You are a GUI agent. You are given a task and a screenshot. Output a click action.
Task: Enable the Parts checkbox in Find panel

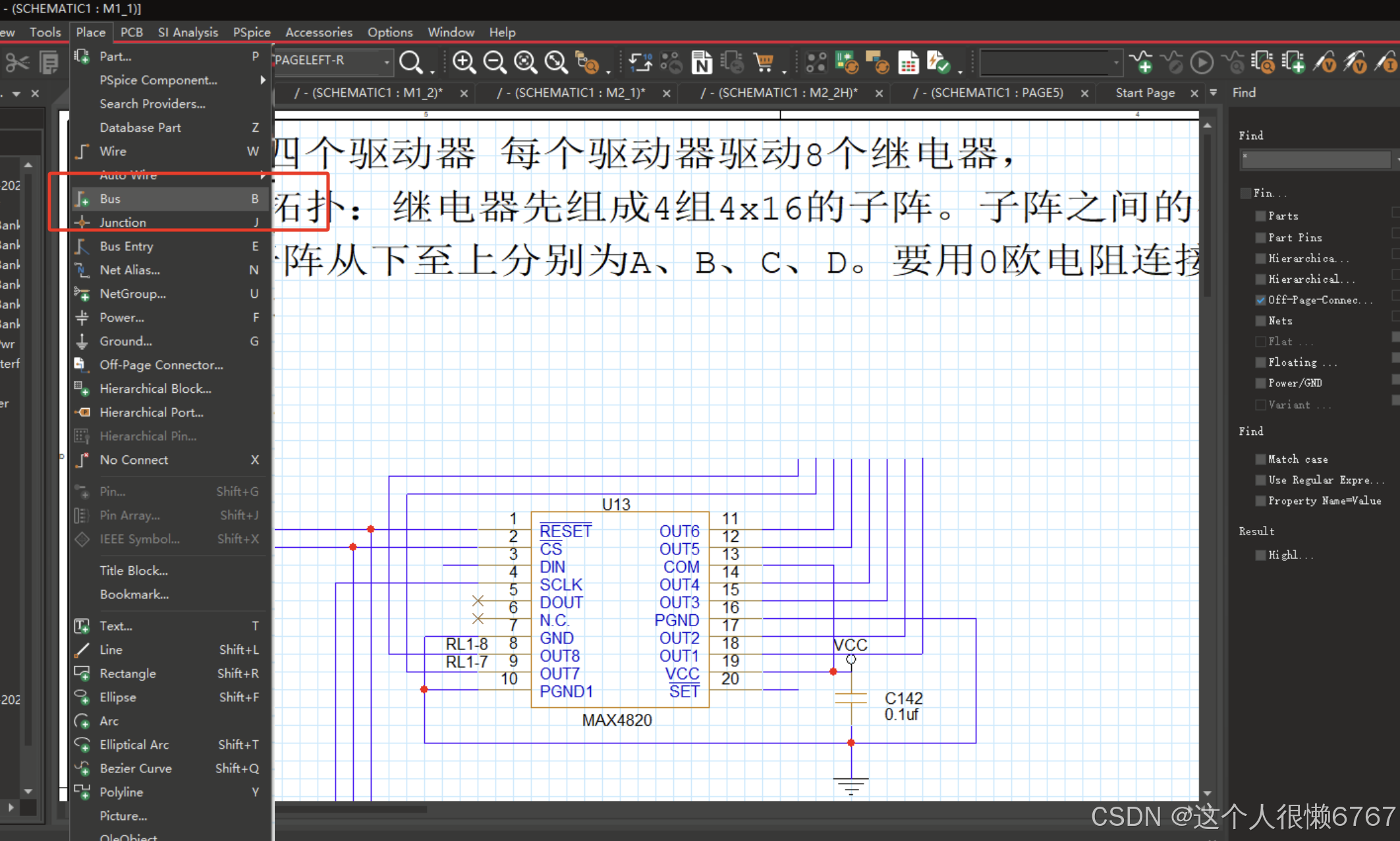point(1260,216)
